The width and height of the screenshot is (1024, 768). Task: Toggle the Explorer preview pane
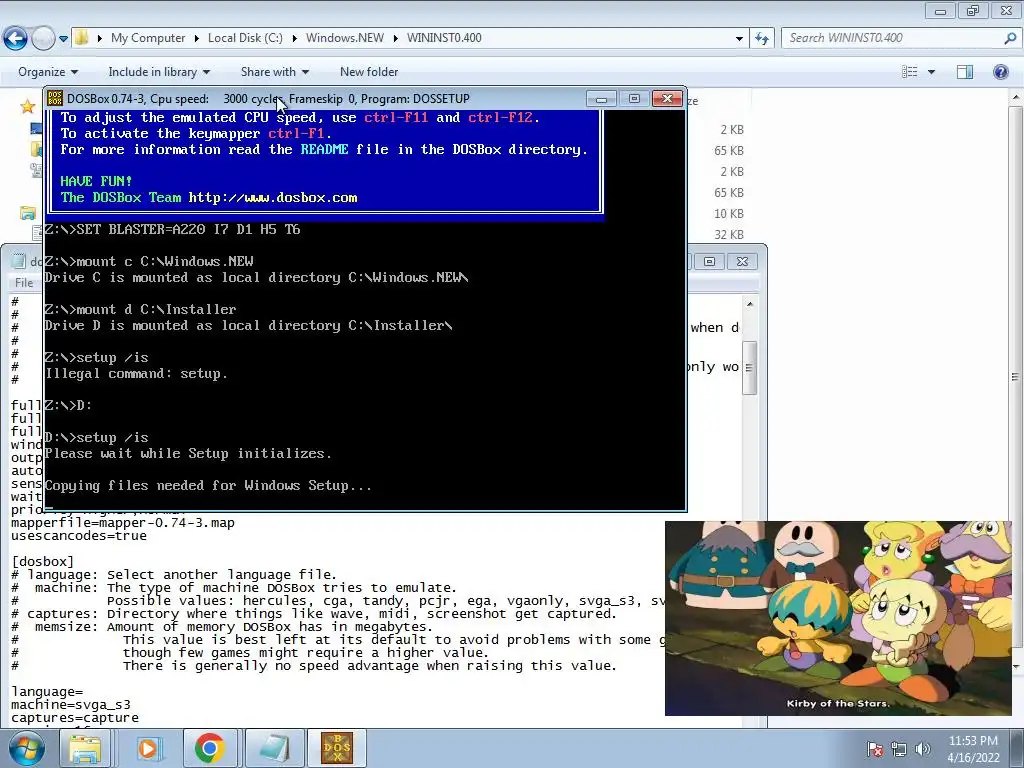(965, 72)
